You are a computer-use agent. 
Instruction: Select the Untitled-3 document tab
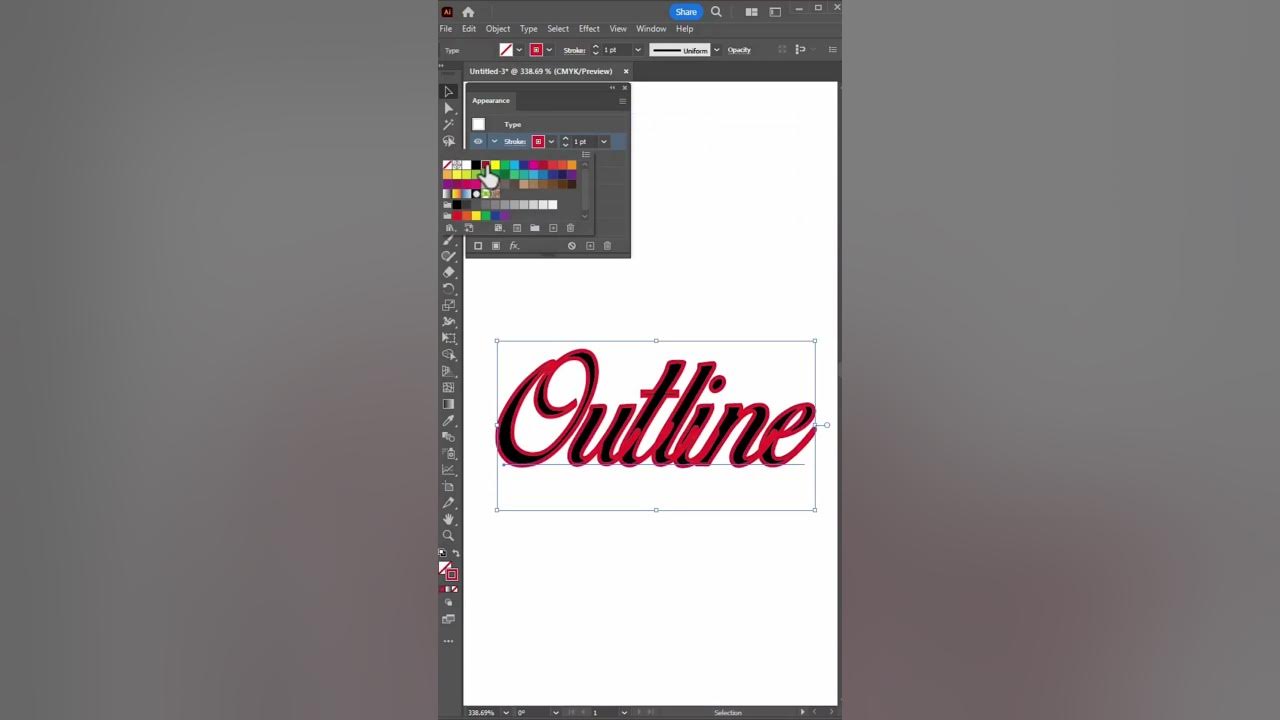(x=541, y=71)
